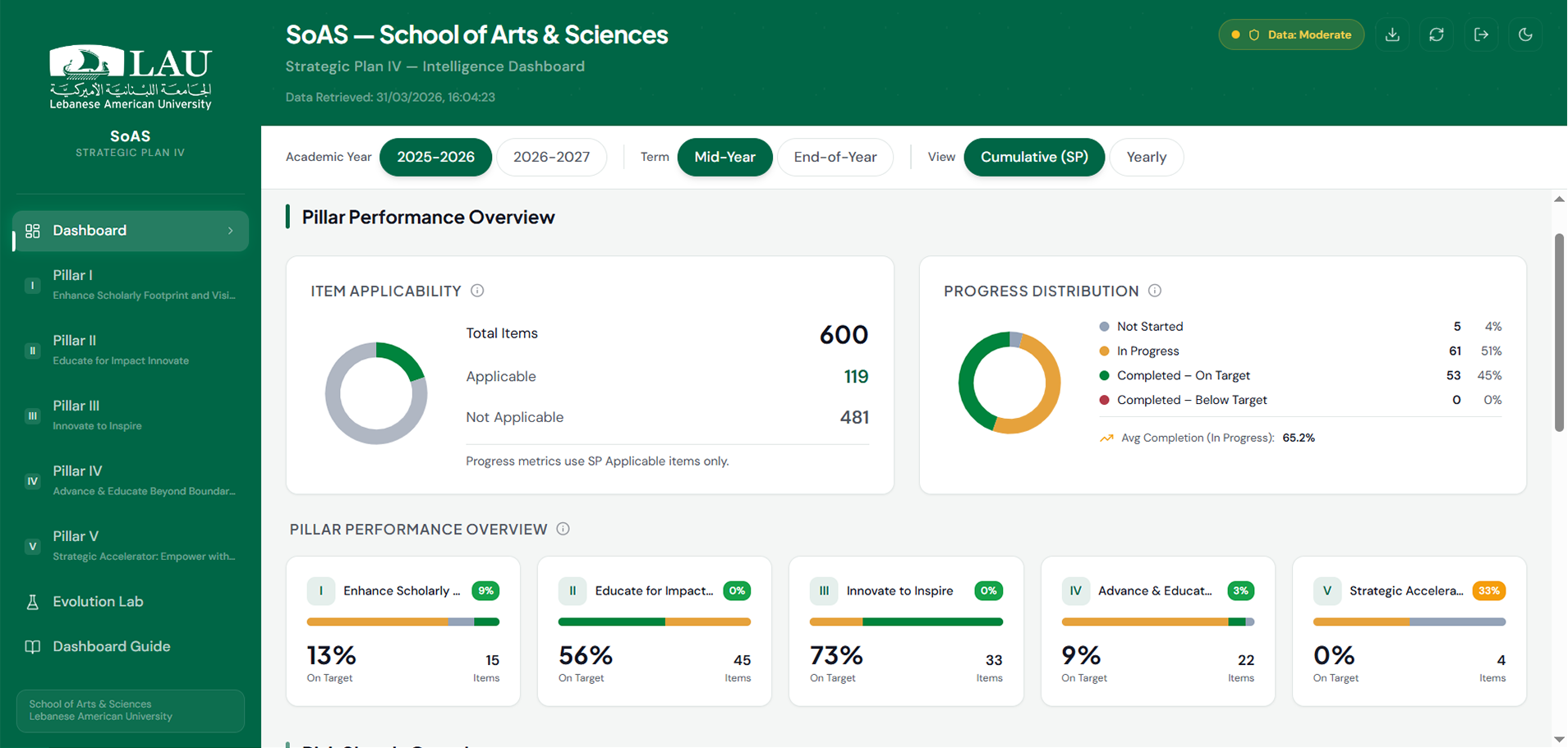
Task: Select the 2026-2027 academic year
Action: click(x=551, y=157)
